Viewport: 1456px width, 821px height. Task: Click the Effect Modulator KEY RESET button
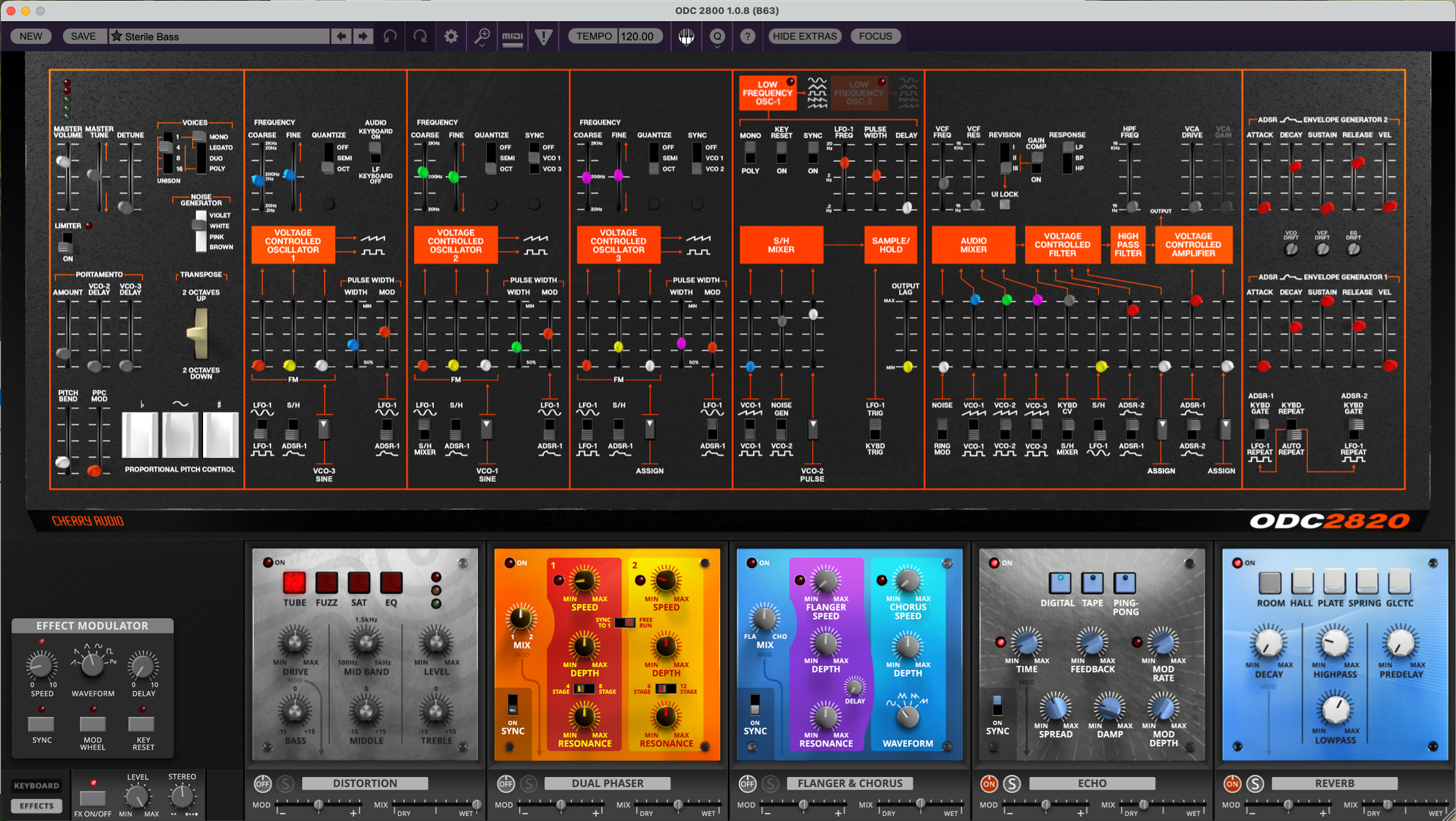(143, 724)
